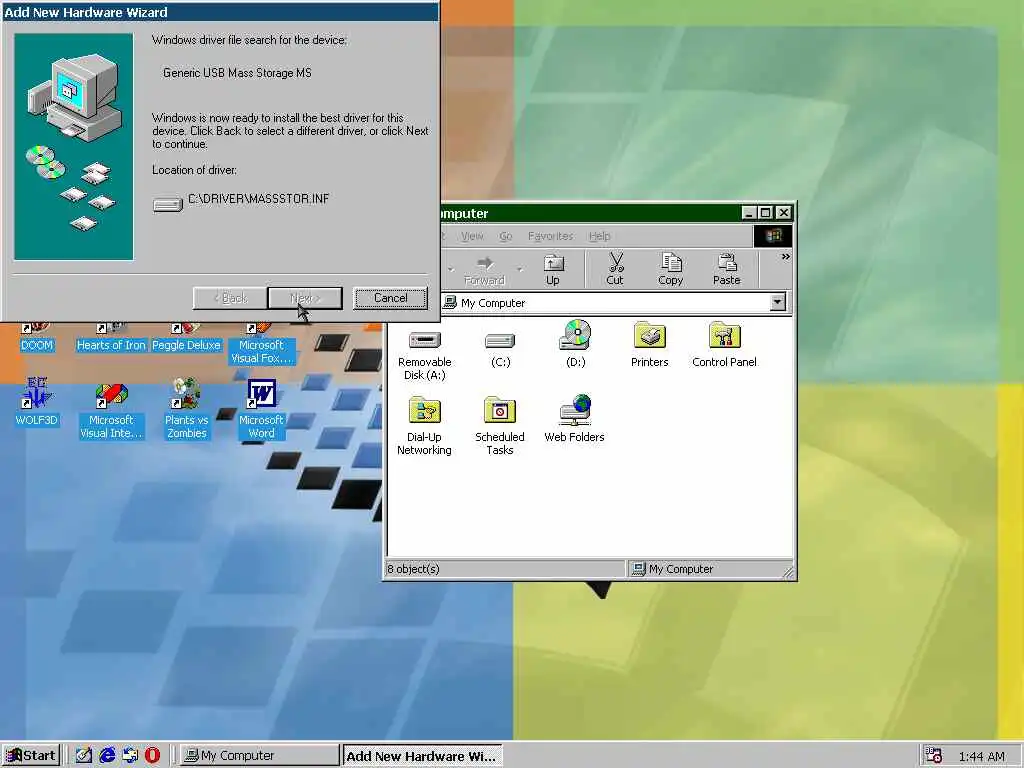Click the Up toolbar button in My Computer

[553, 270]
